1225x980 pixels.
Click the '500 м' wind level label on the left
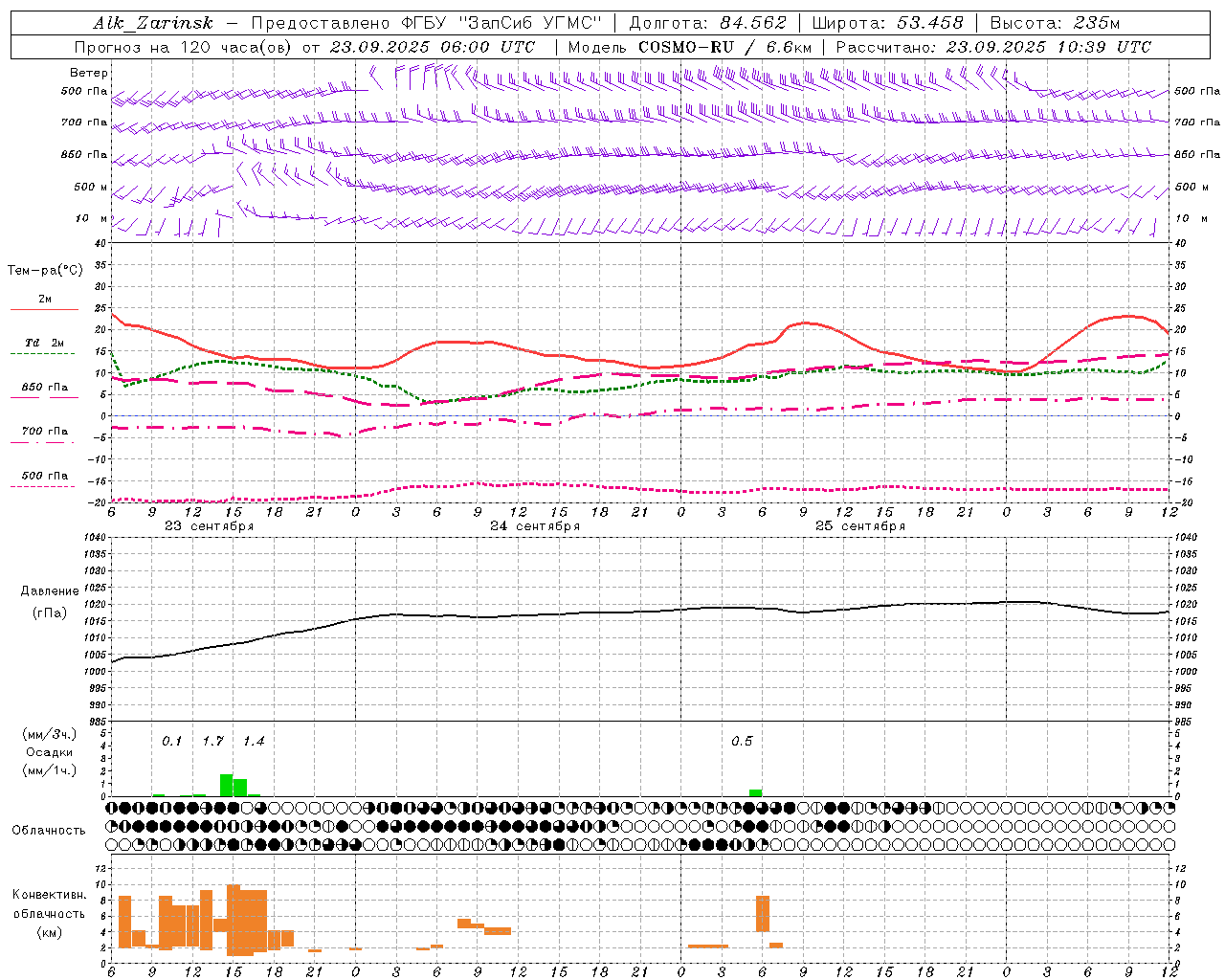[x=92, y=188]
